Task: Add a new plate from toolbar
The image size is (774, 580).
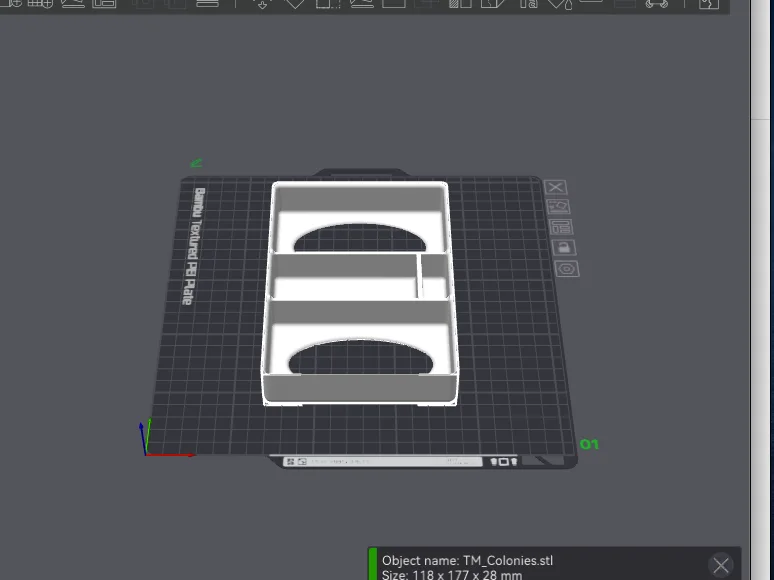Action: pos(40,3)
